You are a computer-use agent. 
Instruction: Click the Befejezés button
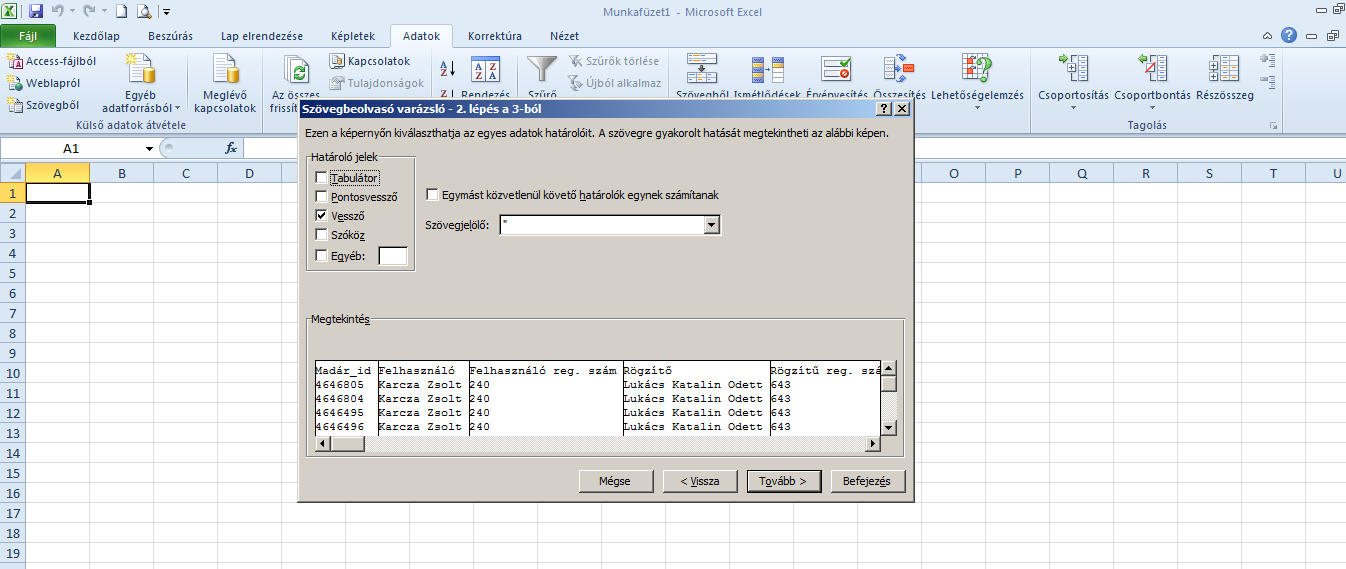pos(867,481)
